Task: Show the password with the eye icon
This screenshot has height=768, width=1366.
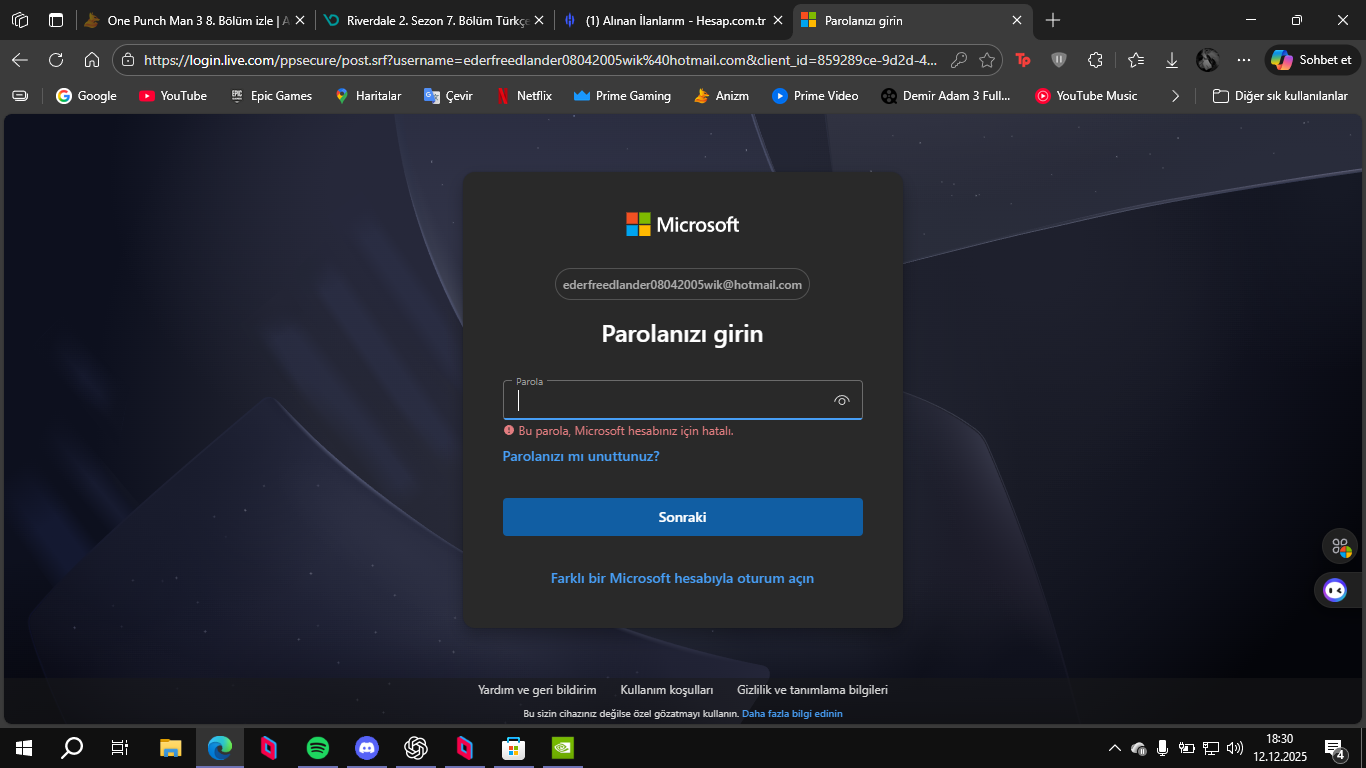Action: coord(842,401)
